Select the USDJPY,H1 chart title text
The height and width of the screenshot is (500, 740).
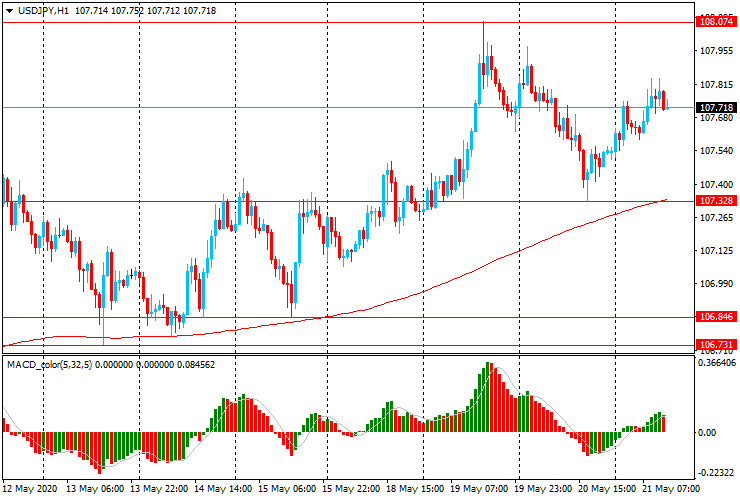click(x=43, y=10)
